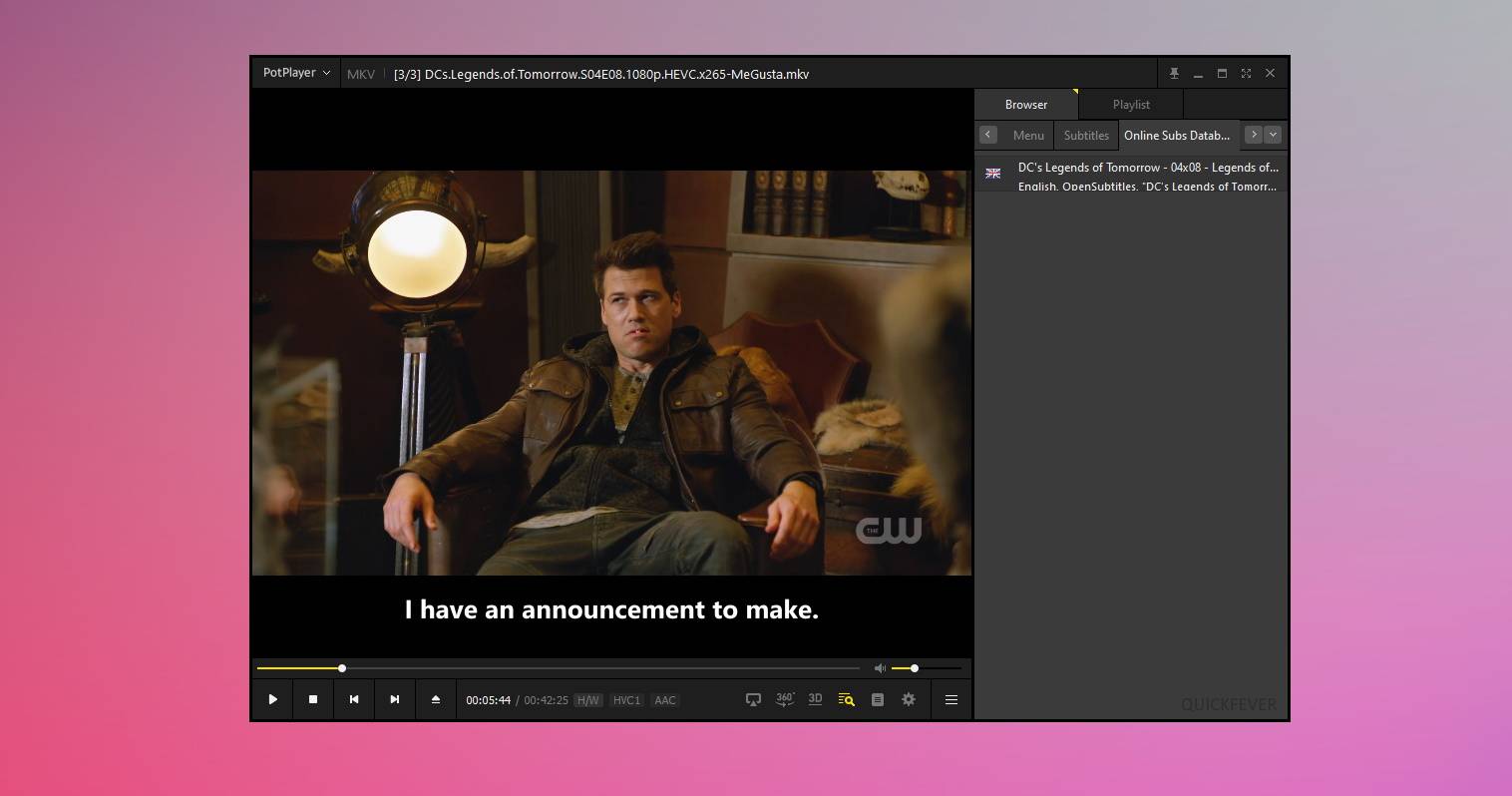Open the PotPlayer main menu dropdown
Screen dimensions: 1512x796
(x=296, y=73)
